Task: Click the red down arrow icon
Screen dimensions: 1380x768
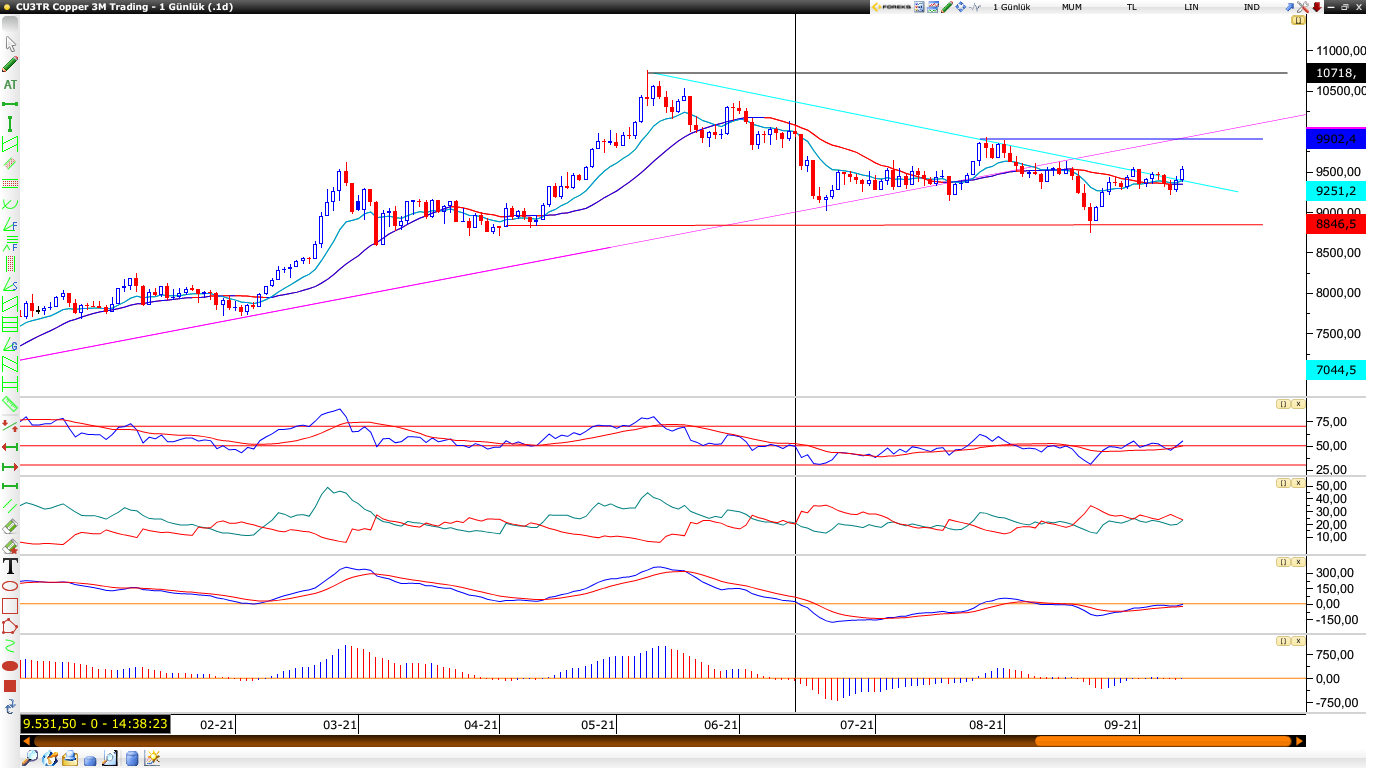Action: point(1317,7)
